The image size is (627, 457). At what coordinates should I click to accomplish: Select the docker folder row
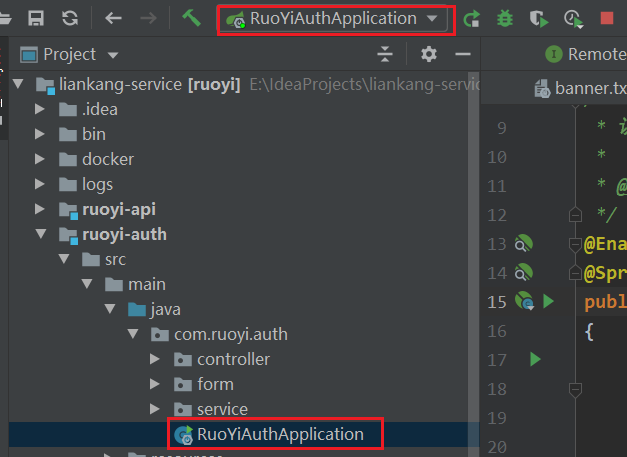coord(244,159)
